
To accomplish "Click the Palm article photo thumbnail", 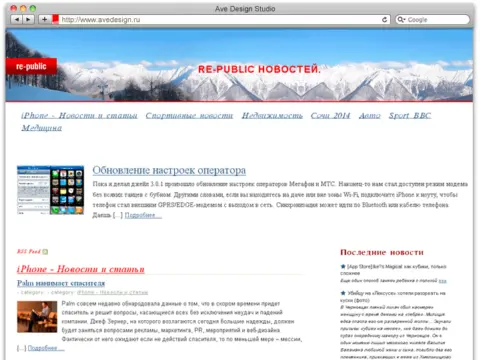I will pyautogui.click(x=37, y=317).
